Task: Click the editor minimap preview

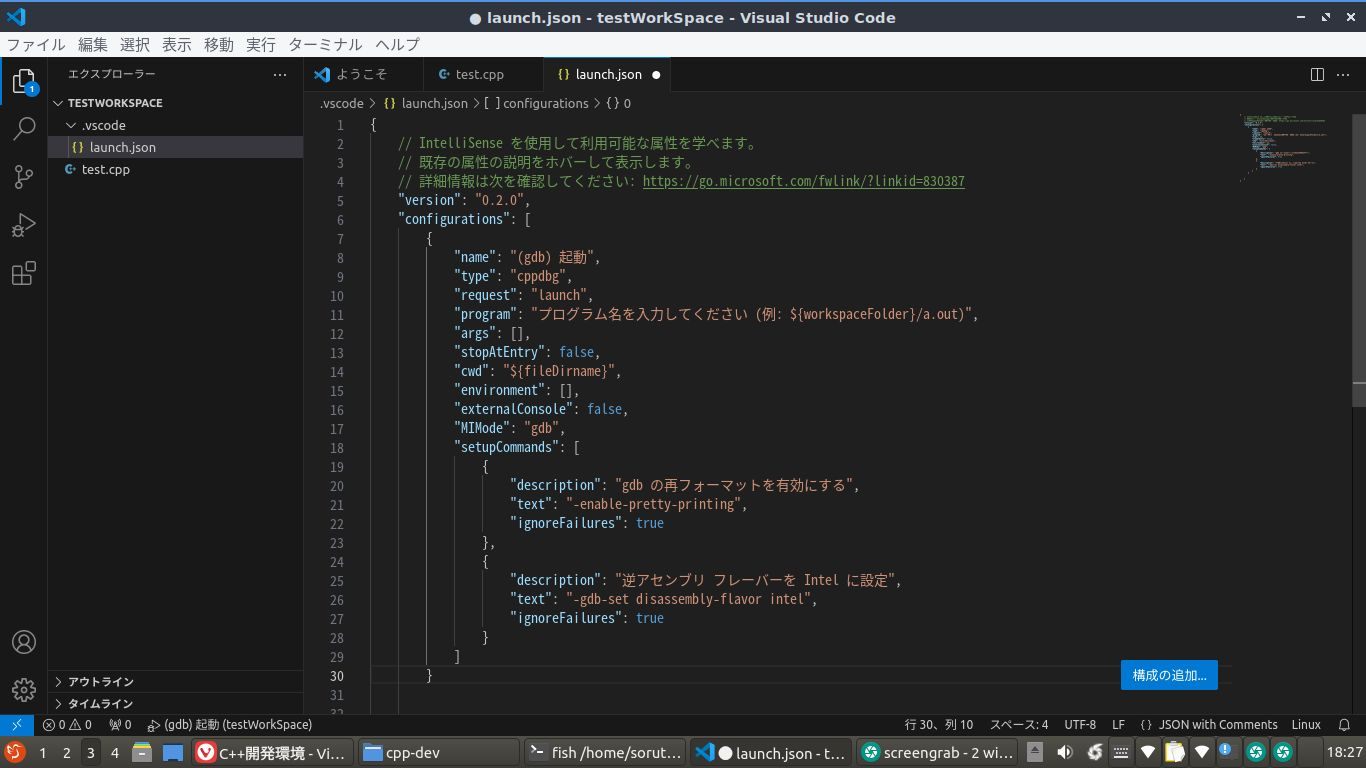Action: 1287,148
